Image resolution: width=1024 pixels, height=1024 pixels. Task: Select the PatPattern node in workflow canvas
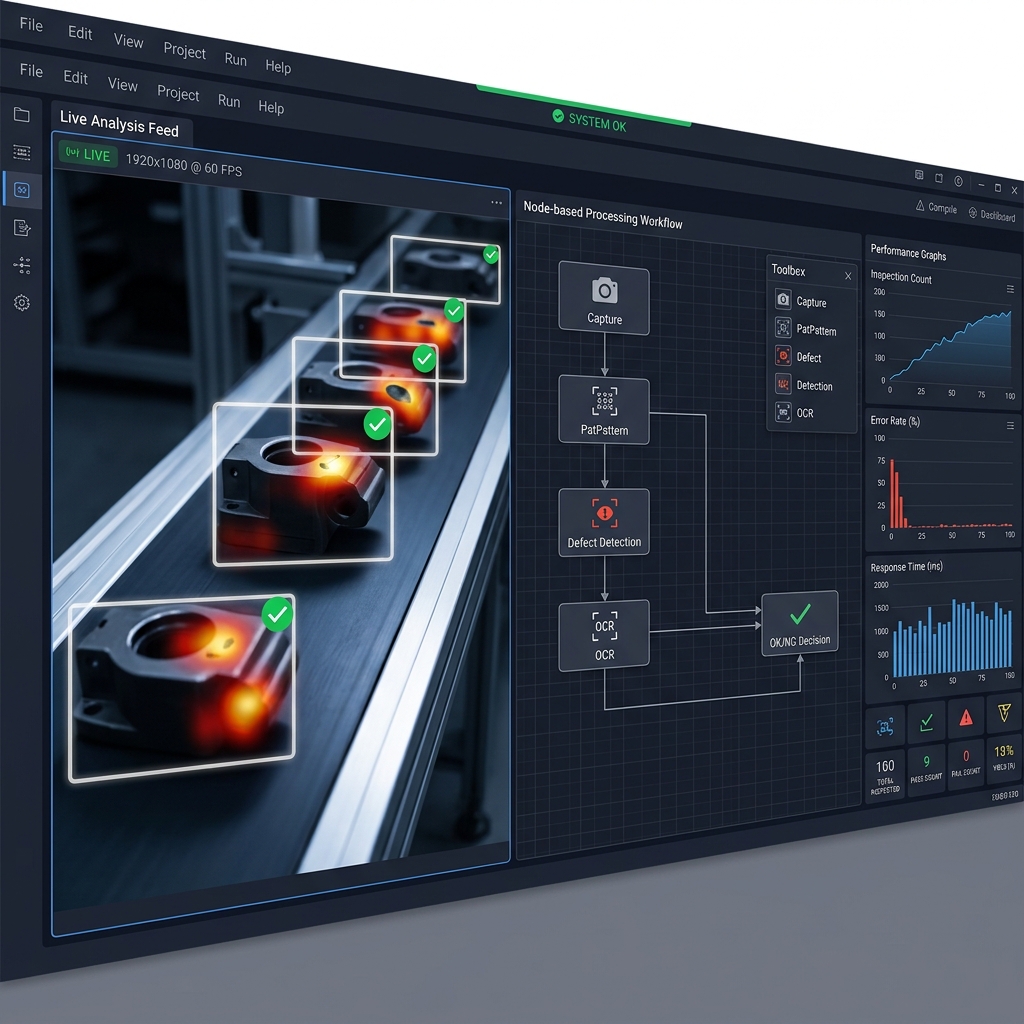604,409
